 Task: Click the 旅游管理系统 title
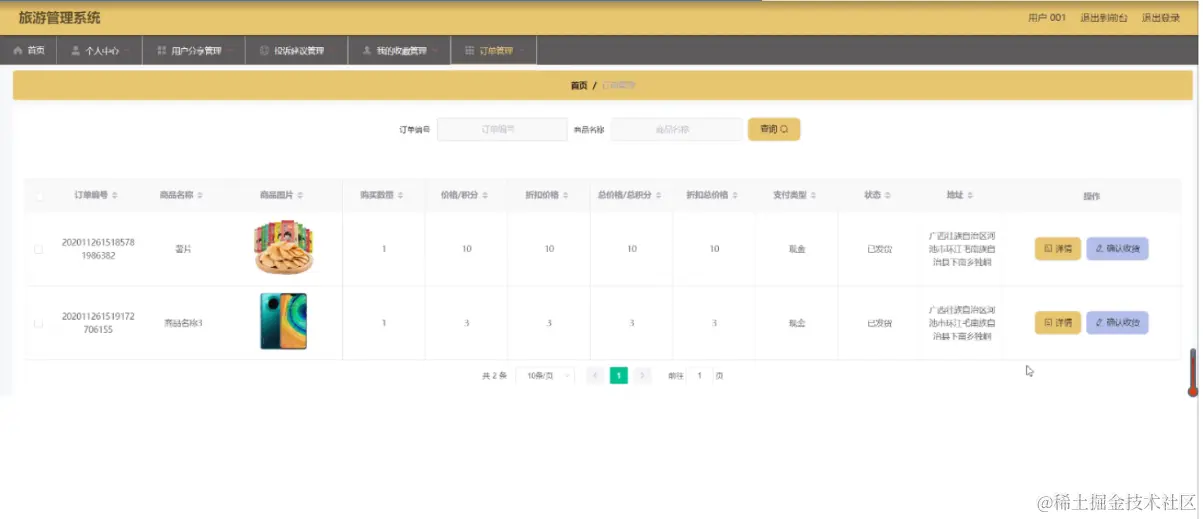click(x=60, y=18)
